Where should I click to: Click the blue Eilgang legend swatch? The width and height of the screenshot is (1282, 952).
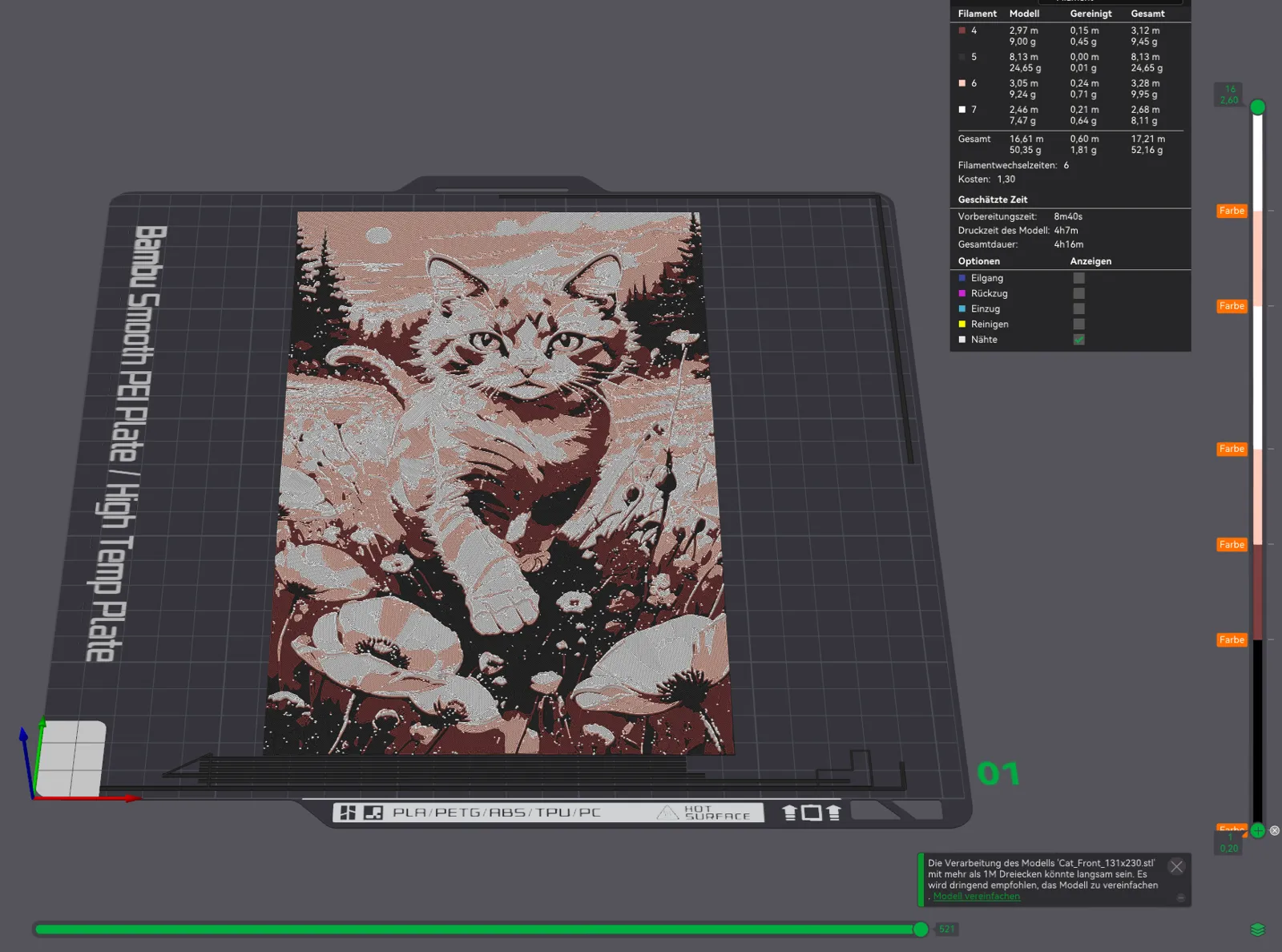(x=962, y=278)
